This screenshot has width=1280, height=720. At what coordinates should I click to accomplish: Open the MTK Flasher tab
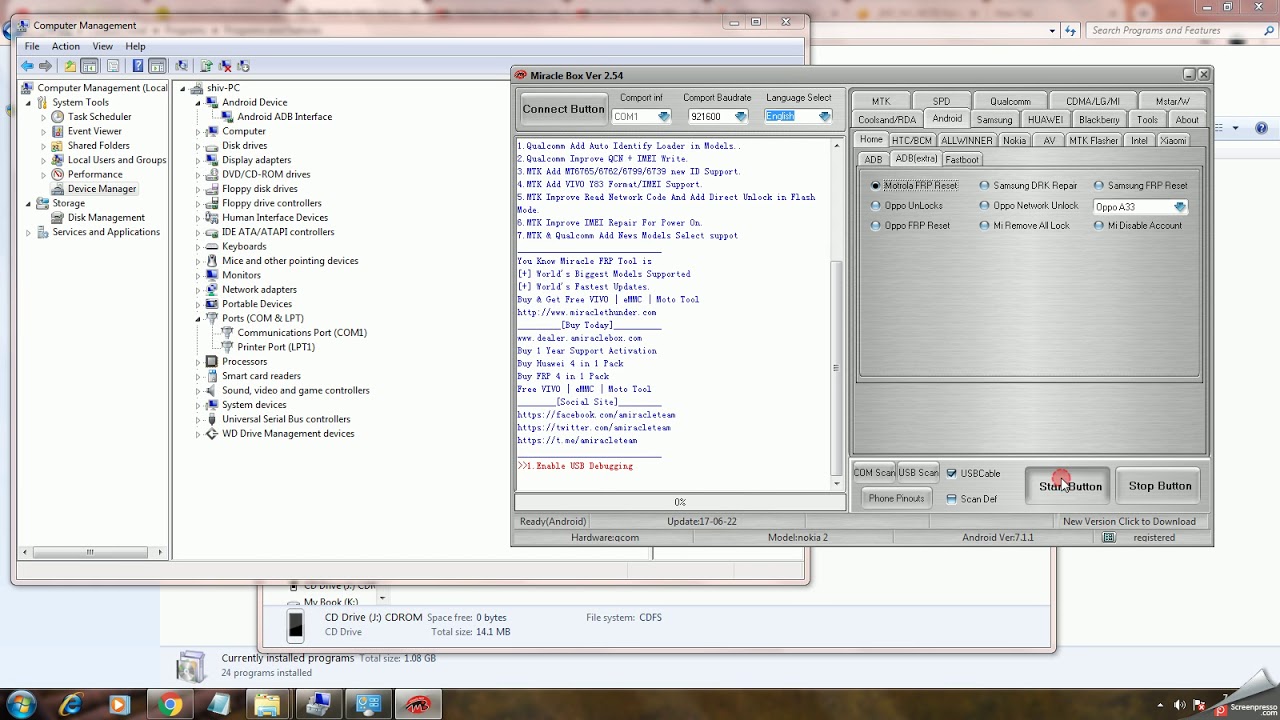[x=1093, y=141]
